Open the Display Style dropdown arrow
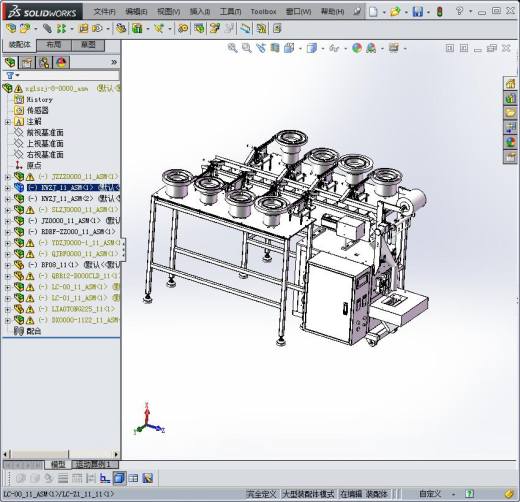 pos(323,49)
